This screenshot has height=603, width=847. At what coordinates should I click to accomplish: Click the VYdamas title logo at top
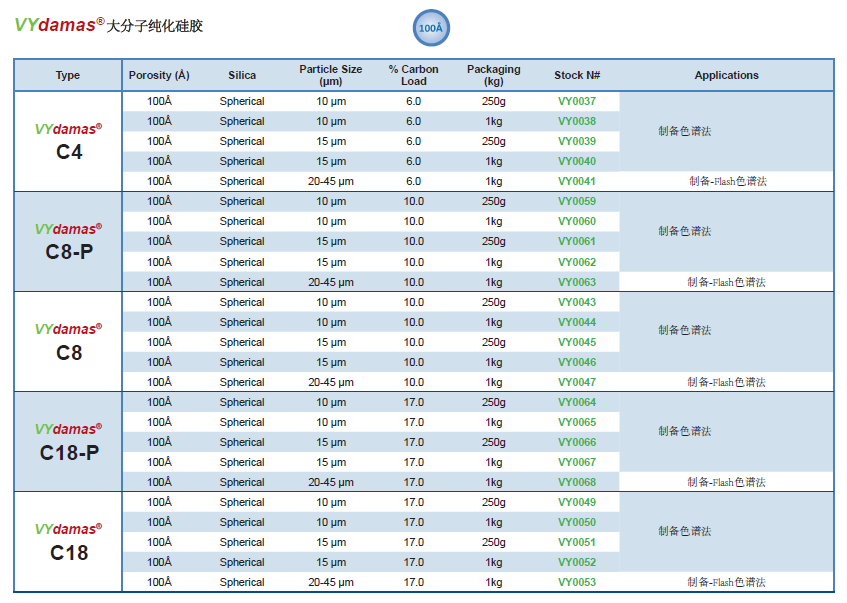(59, 25)
